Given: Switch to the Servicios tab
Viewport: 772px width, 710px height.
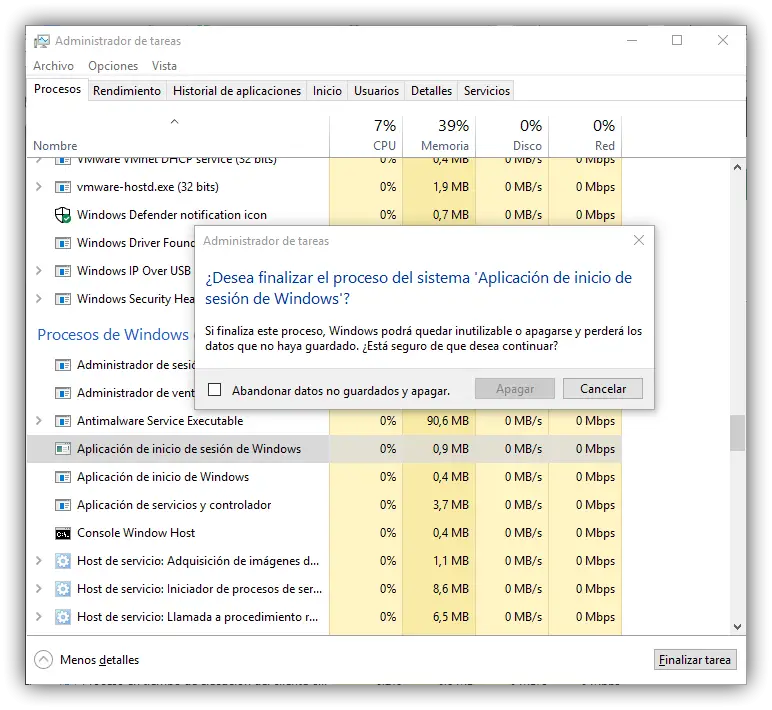Looking at the screenshot, I should coord(486,91).
